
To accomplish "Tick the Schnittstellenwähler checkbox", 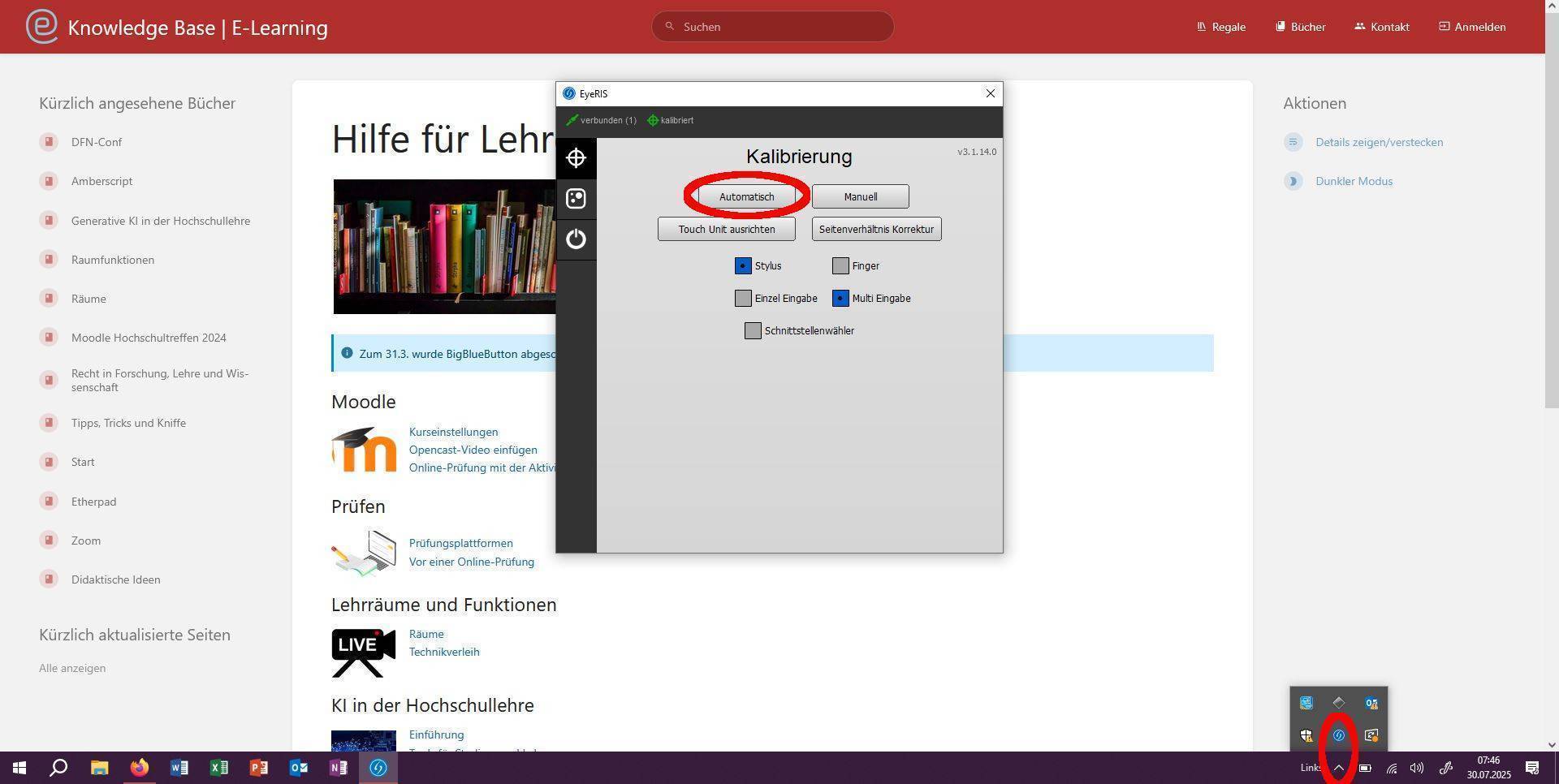I will click(753, 330).
